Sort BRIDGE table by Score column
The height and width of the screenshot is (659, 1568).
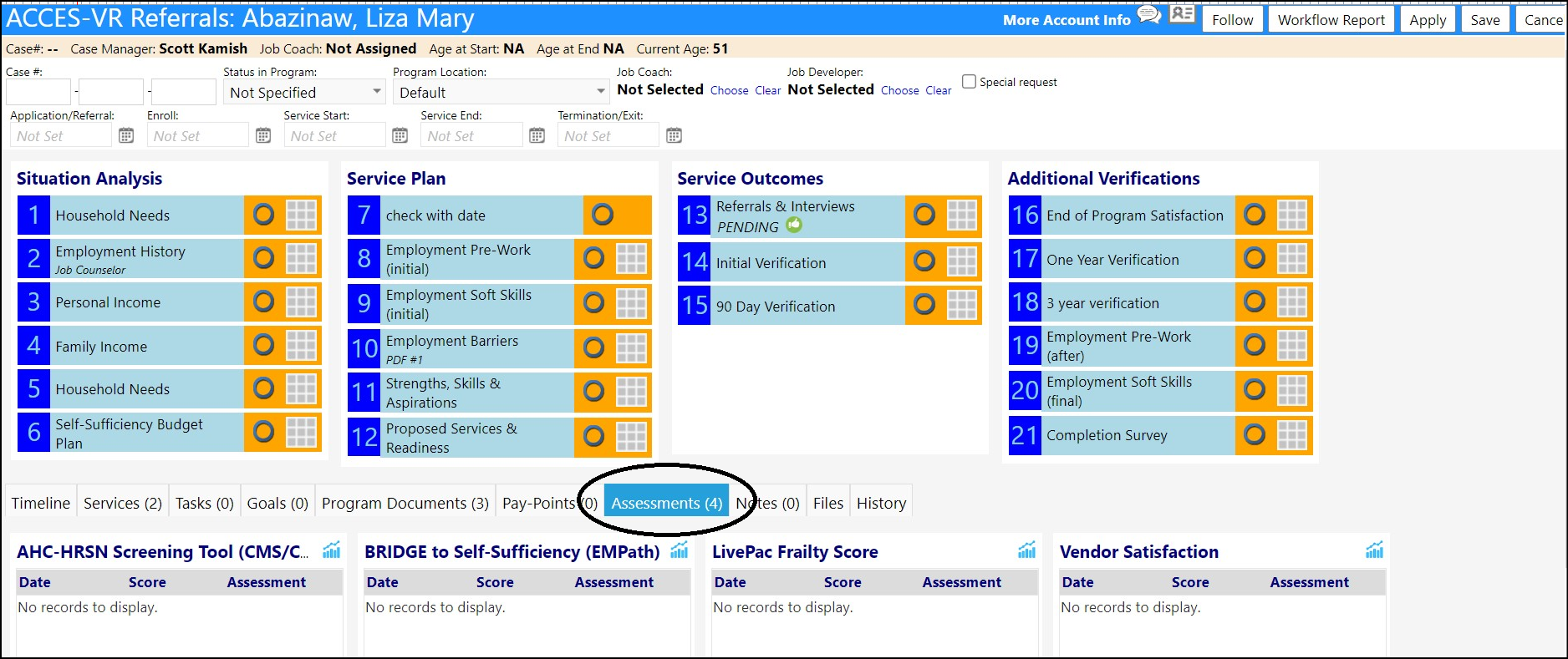pyautogui.click(x=495, y=582)
